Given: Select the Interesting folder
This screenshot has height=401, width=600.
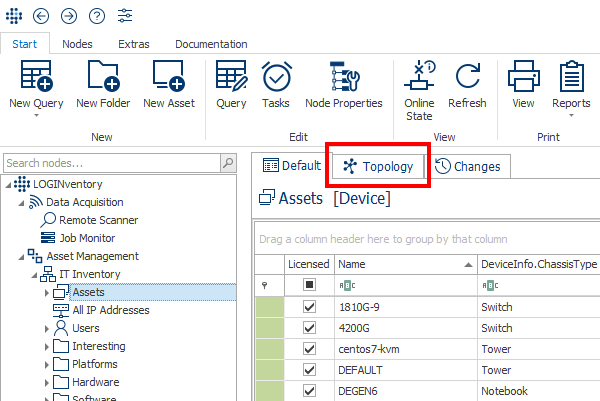Looking at the screenshot, I should tap(99, 346).
